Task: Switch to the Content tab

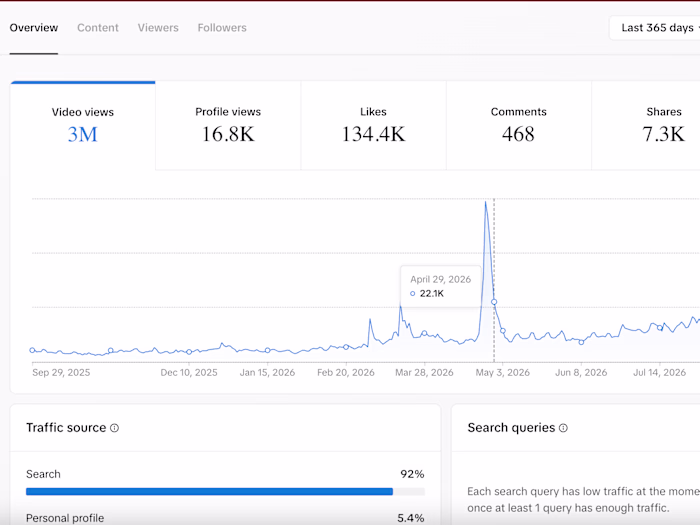Action: pyautogui.click(x=98, y=28)
